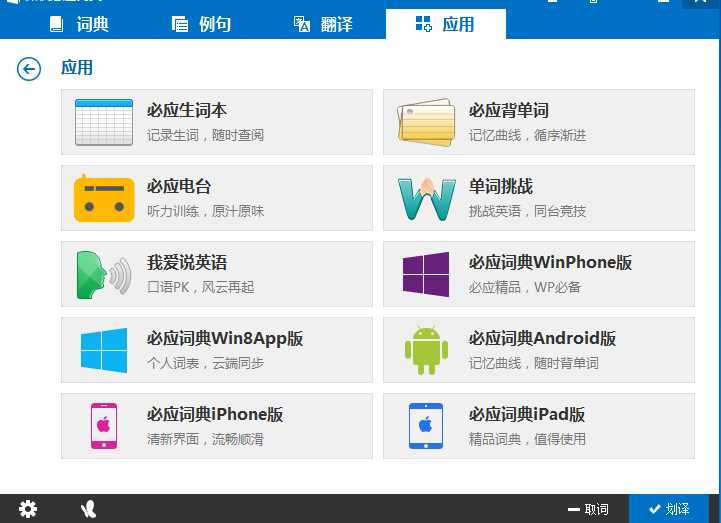Click the blue iPad icon
This screenshot has width=721, height=523.
426,426
